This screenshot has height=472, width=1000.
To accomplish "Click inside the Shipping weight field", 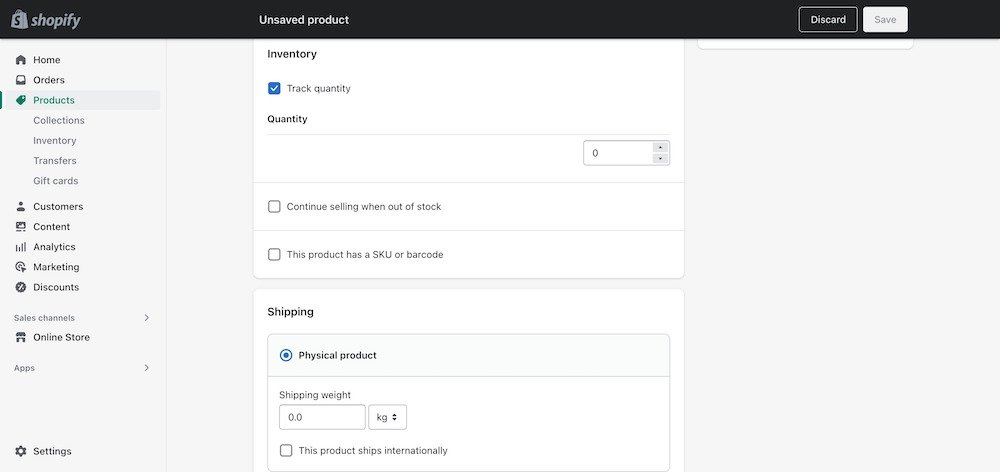I will coord(321,417).
